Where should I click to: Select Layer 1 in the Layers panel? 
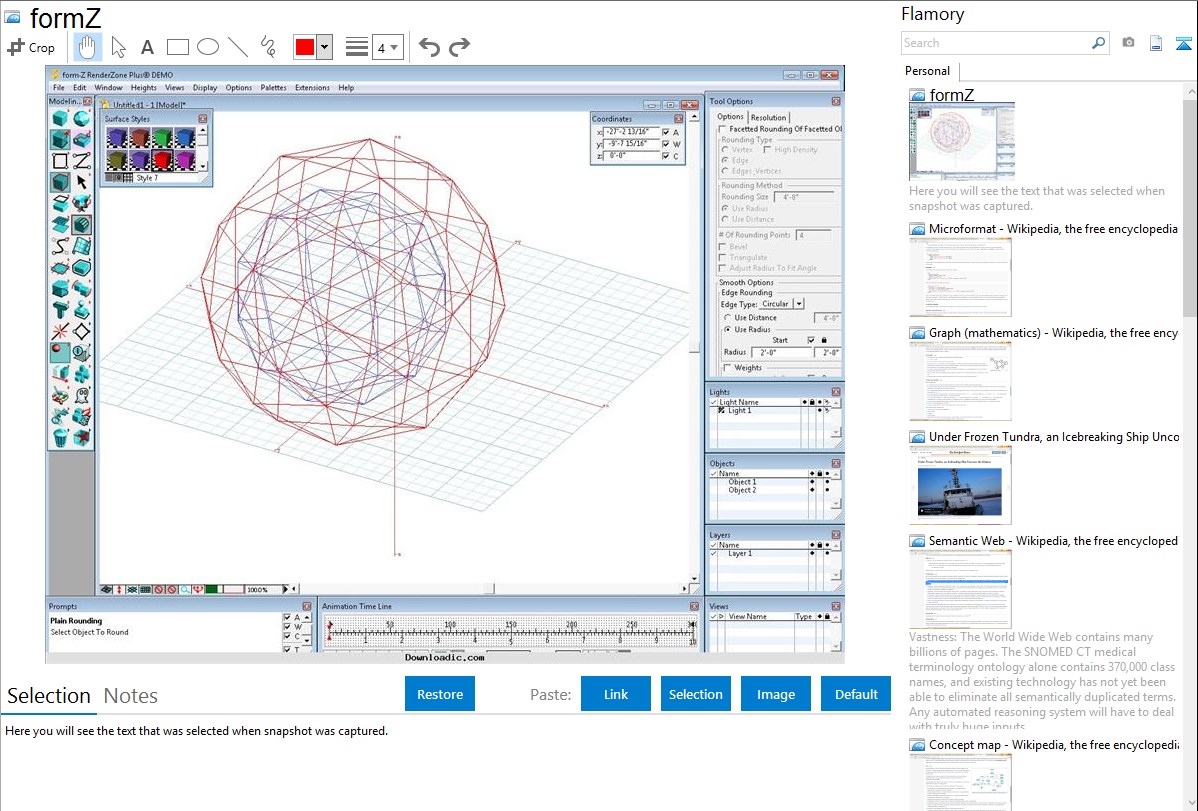click(740, 553)
